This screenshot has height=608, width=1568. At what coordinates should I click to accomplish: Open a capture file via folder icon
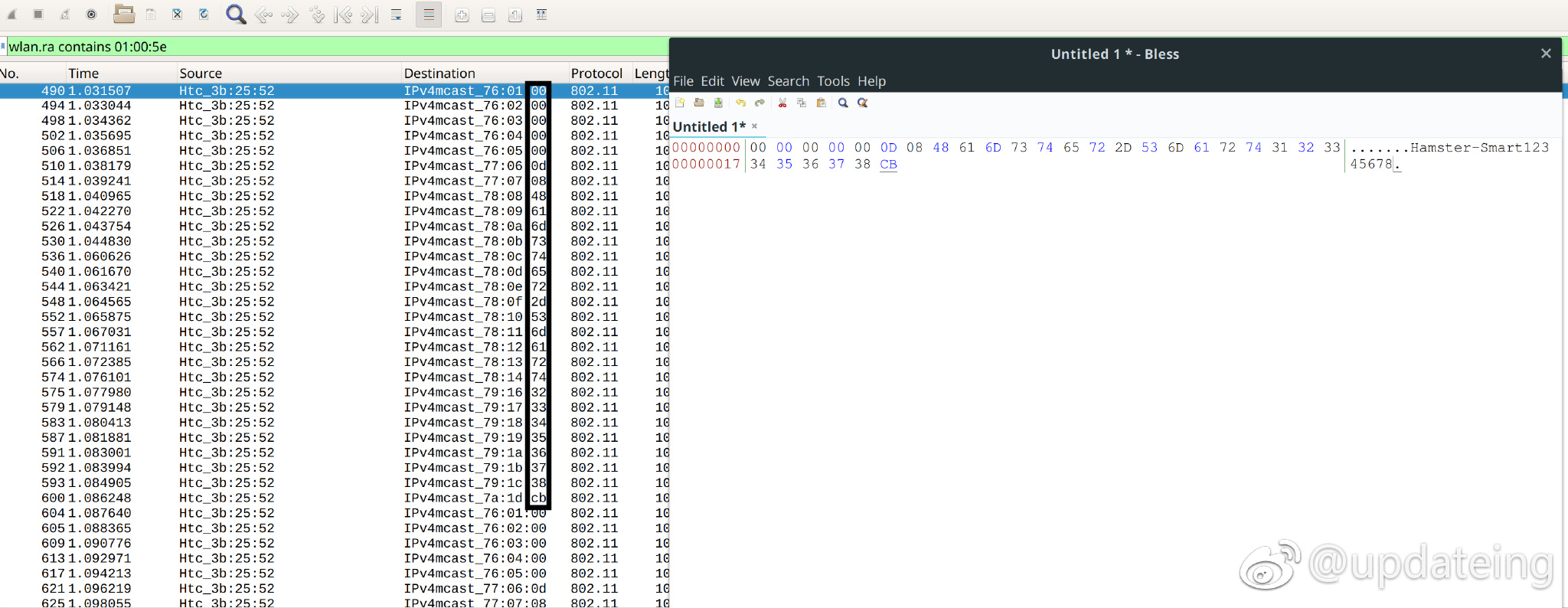point(123,15)
